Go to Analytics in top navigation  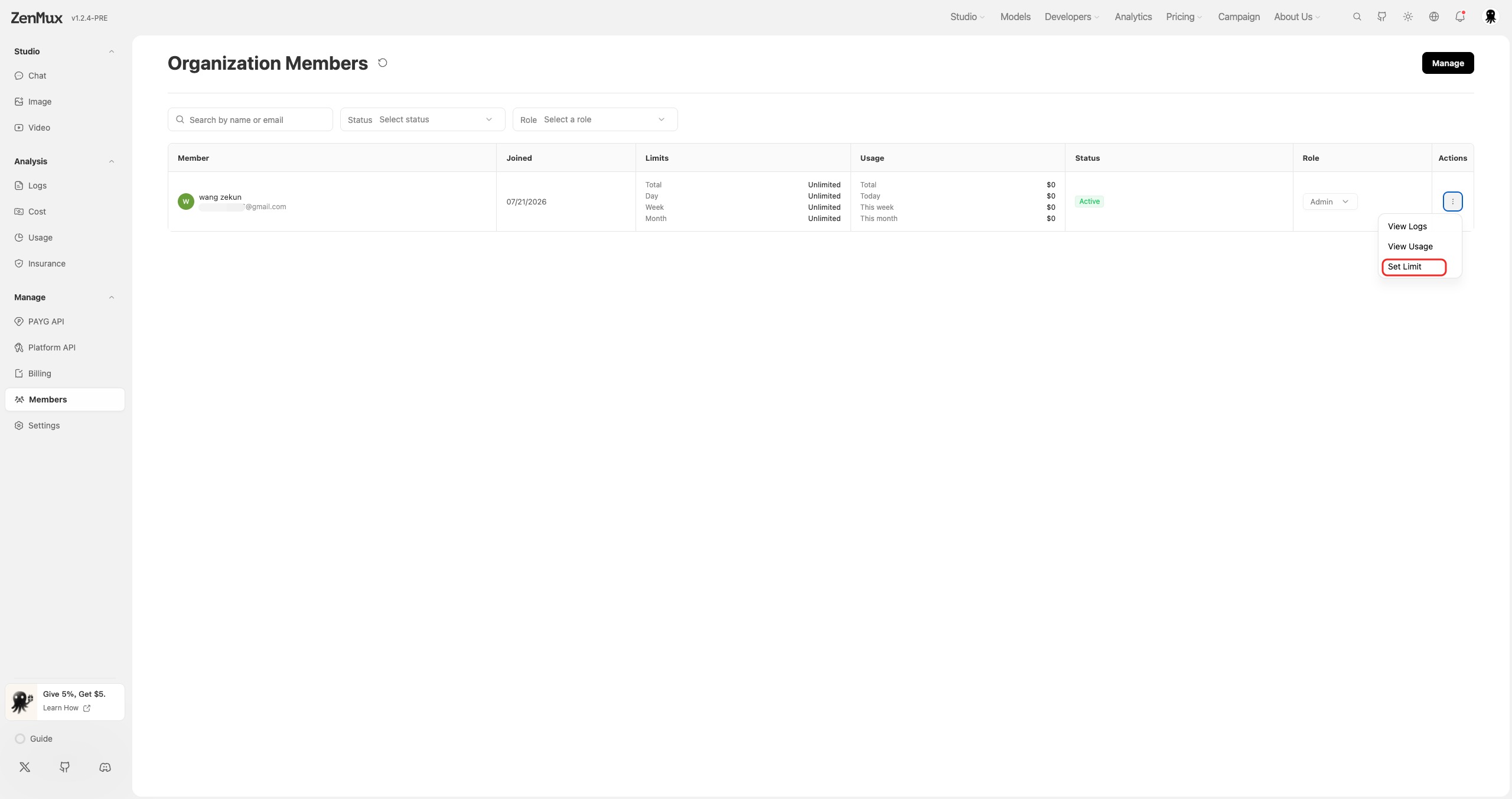(x=1133, y=17)
